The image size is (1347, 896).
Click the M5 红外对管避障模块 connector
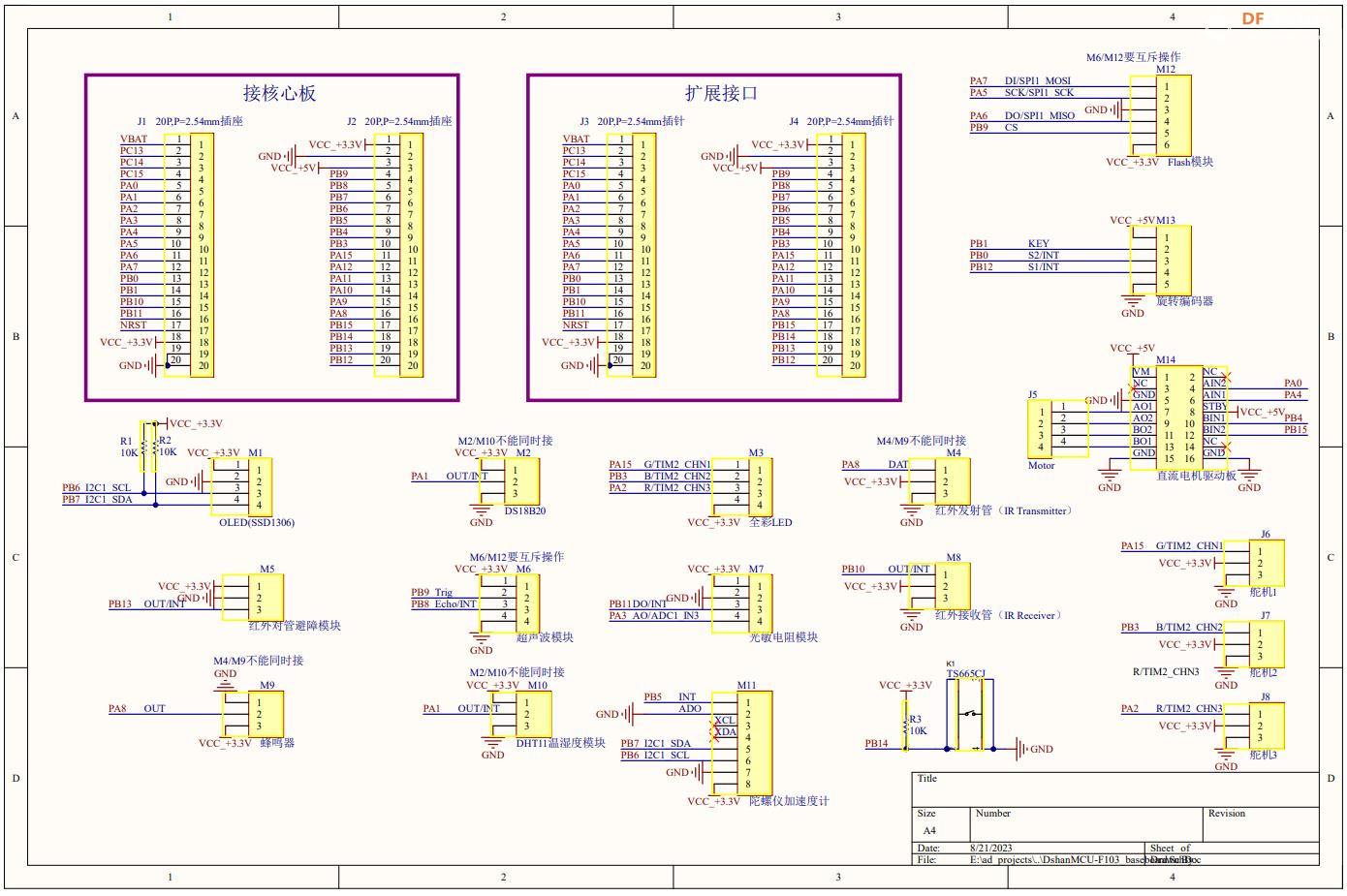[253, 598]
